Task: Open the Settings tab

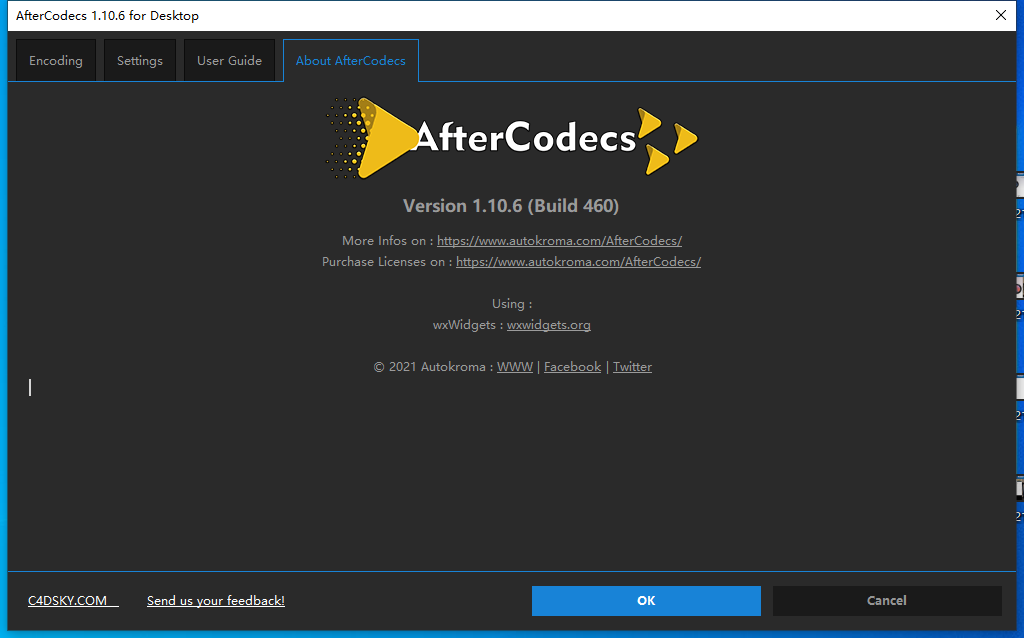Action: (x=139, y=60)
